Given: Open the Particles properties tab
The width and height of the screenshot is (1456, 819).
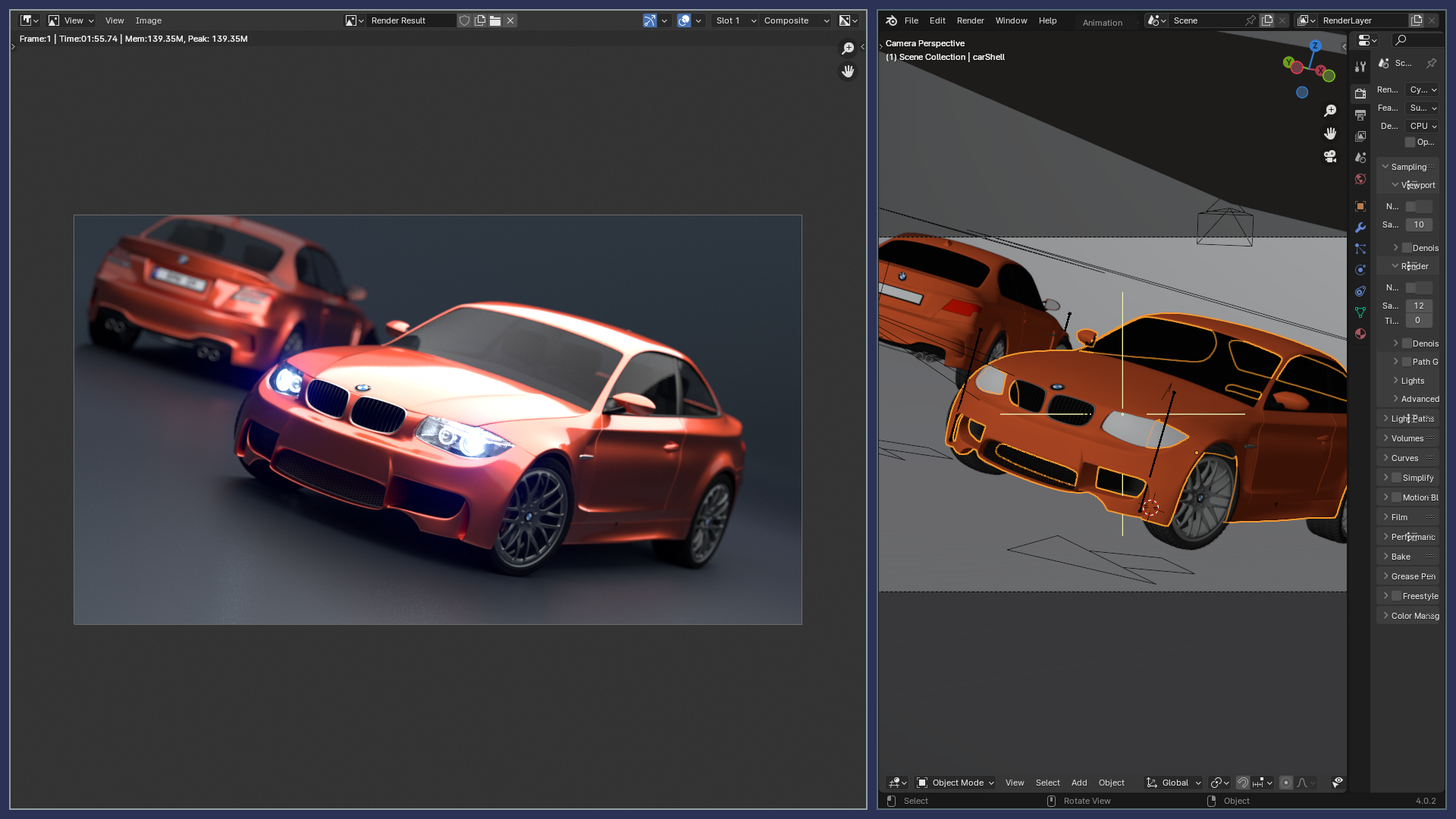Looking at the screenshot, I should pos(1360,249).
